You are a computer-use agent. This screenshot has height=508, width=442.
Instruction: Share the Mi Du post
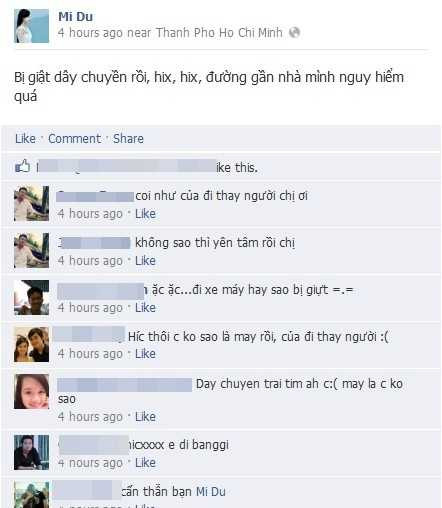[x=128, y=139]
